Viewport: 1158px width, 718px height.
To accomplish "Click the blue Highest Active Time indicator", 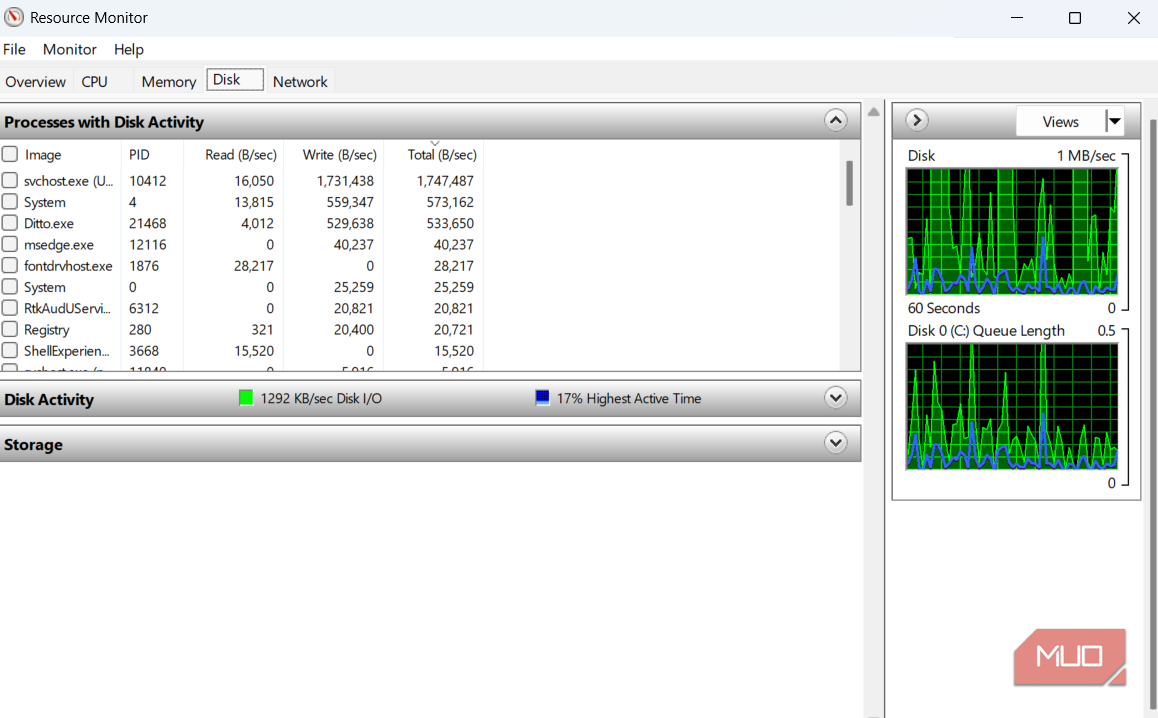I will coord(542,398).
